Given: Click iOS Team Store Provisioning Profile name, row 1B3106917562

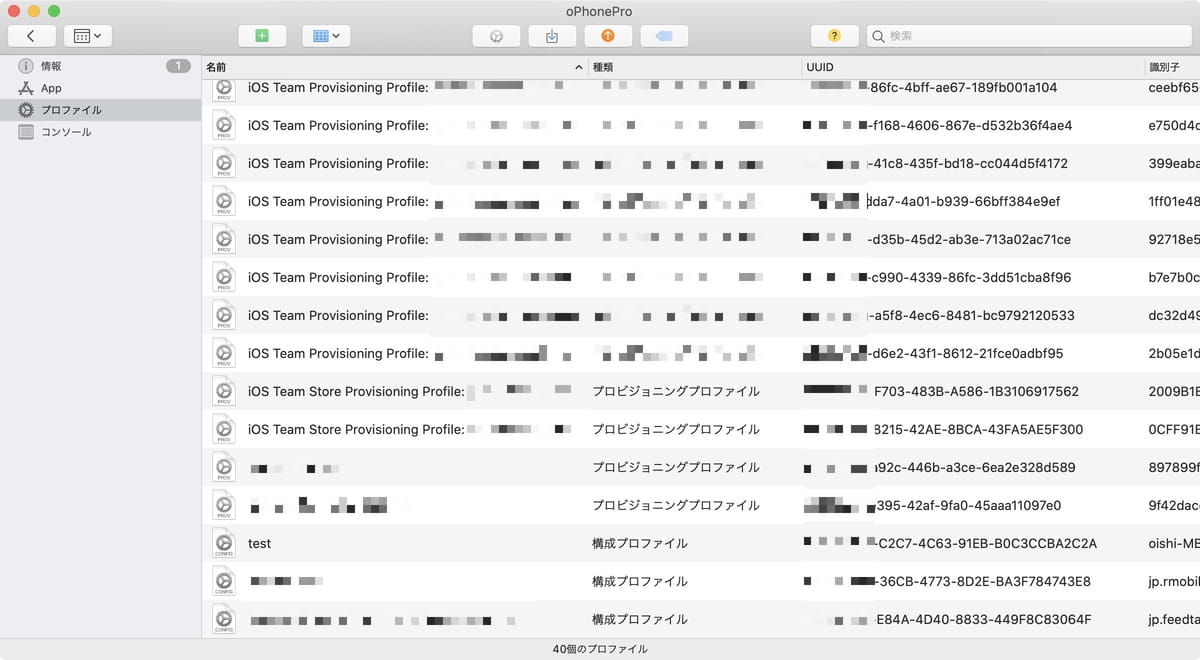Looking at the screenshot, I should click(356, 391).
